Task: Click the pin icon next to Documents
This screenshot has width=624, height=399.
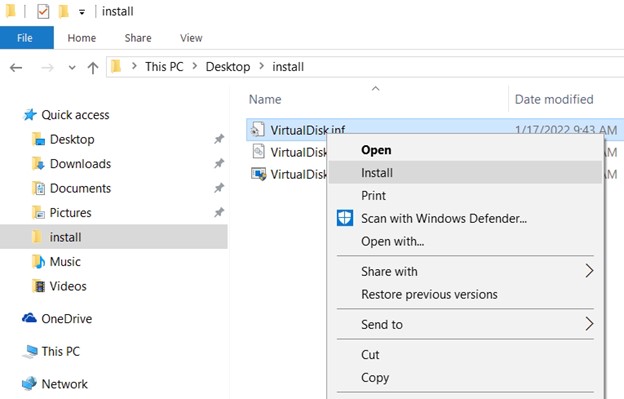Action: [x=219, y=188]
